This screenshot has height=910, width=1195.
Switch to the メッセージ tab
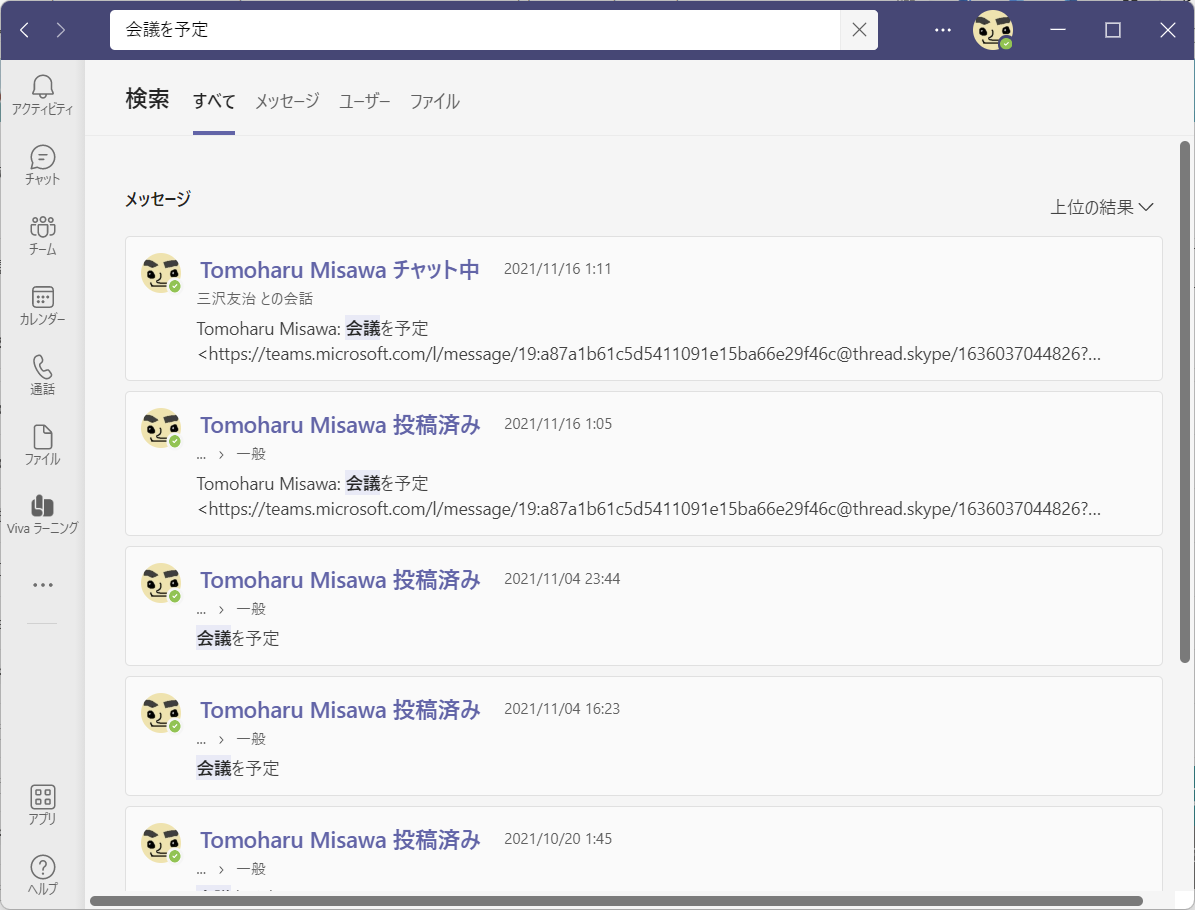(x=287, y=101)
